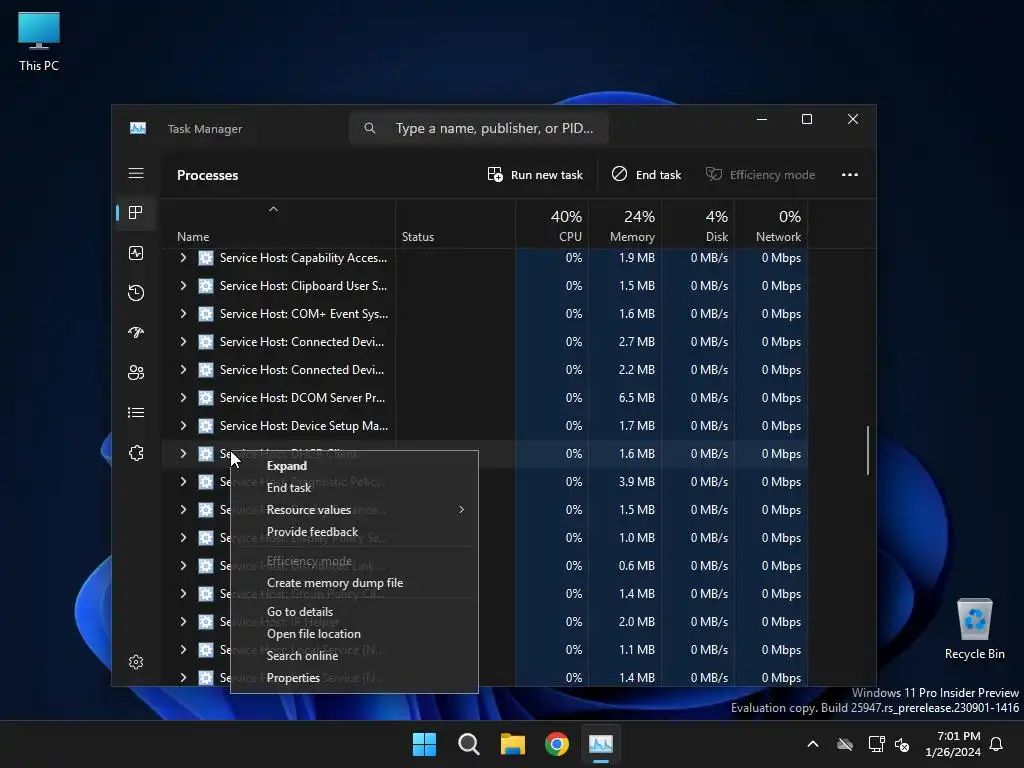This screenshot has width=1024, height=768.
Task: Expand Service Host: Capability Access row
Action: pyautogui.click(x=184, y=258)
